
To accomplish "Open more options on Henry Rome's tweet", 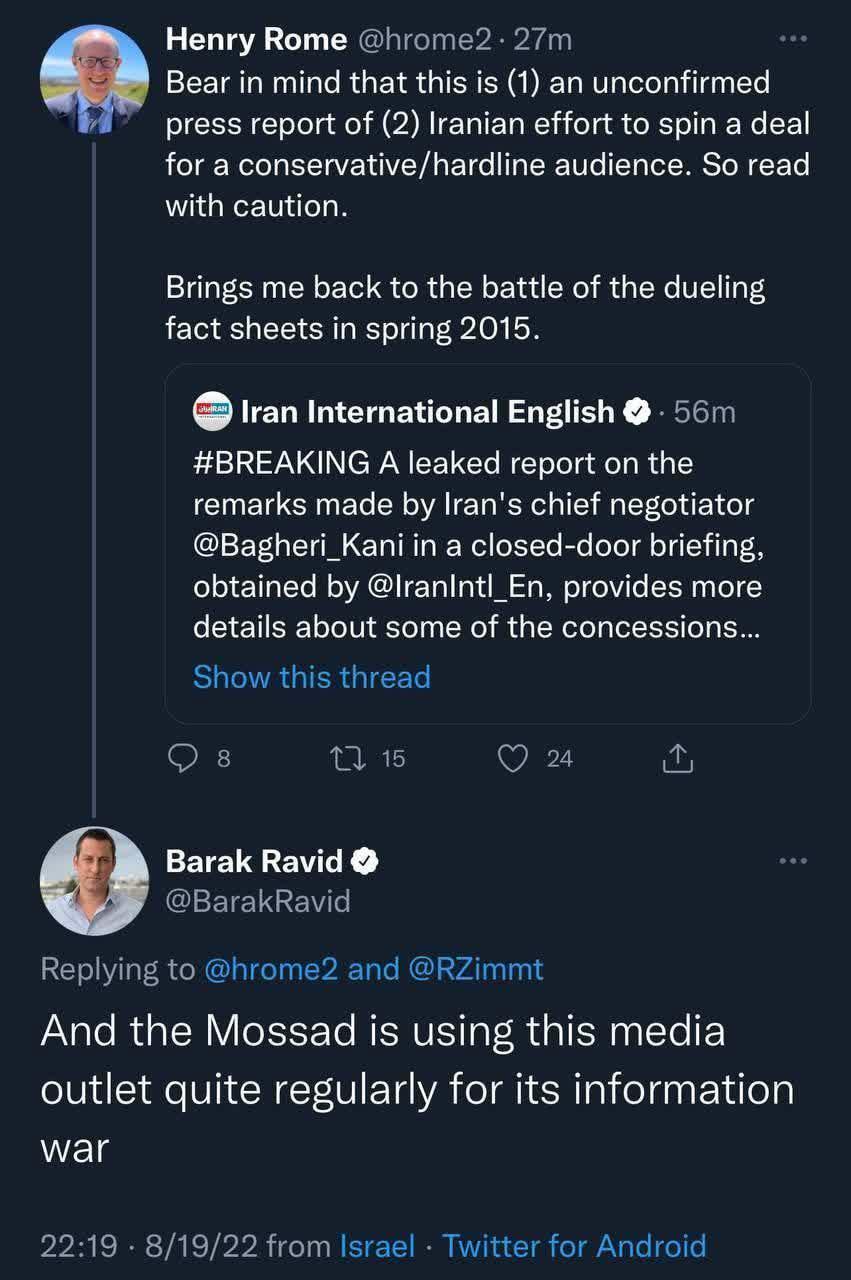I will 792,39.
